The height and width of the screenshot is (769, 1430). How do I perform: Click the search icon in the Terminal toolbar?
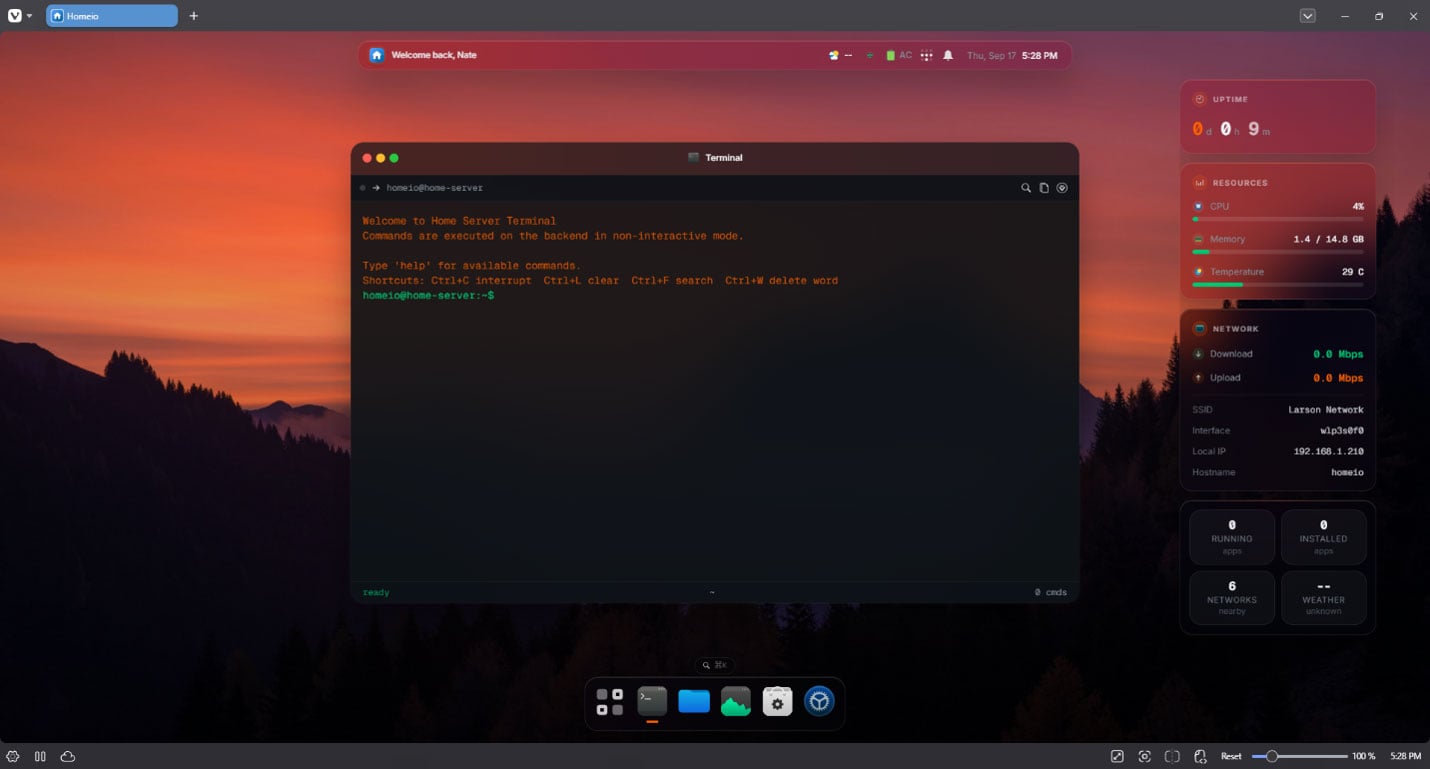[x=1026, y=188]
